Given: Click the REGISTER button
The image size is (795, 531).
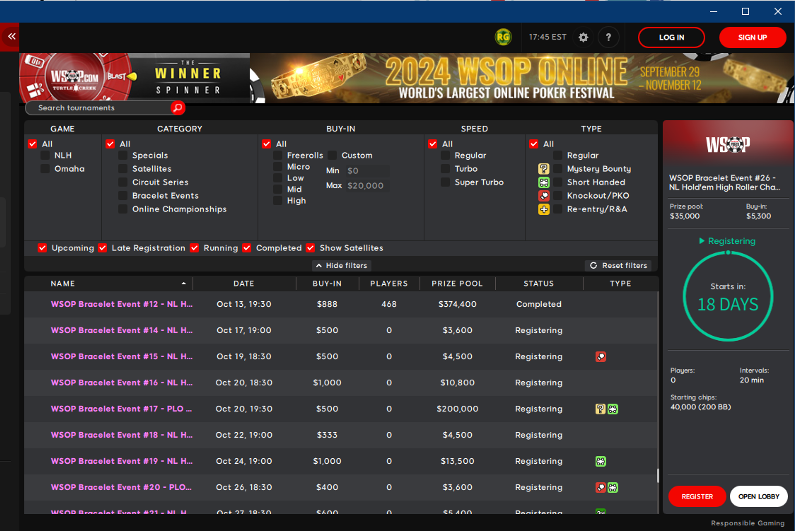Looking at the screenshot, I should point(697,497).
